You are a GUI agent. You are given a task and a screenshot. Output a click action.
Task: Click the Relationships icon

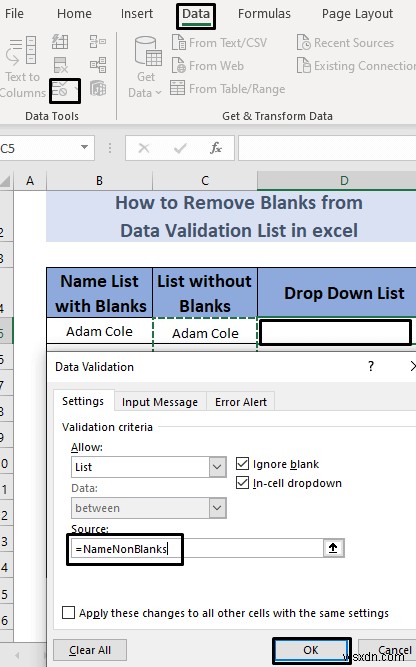(98, 66)
